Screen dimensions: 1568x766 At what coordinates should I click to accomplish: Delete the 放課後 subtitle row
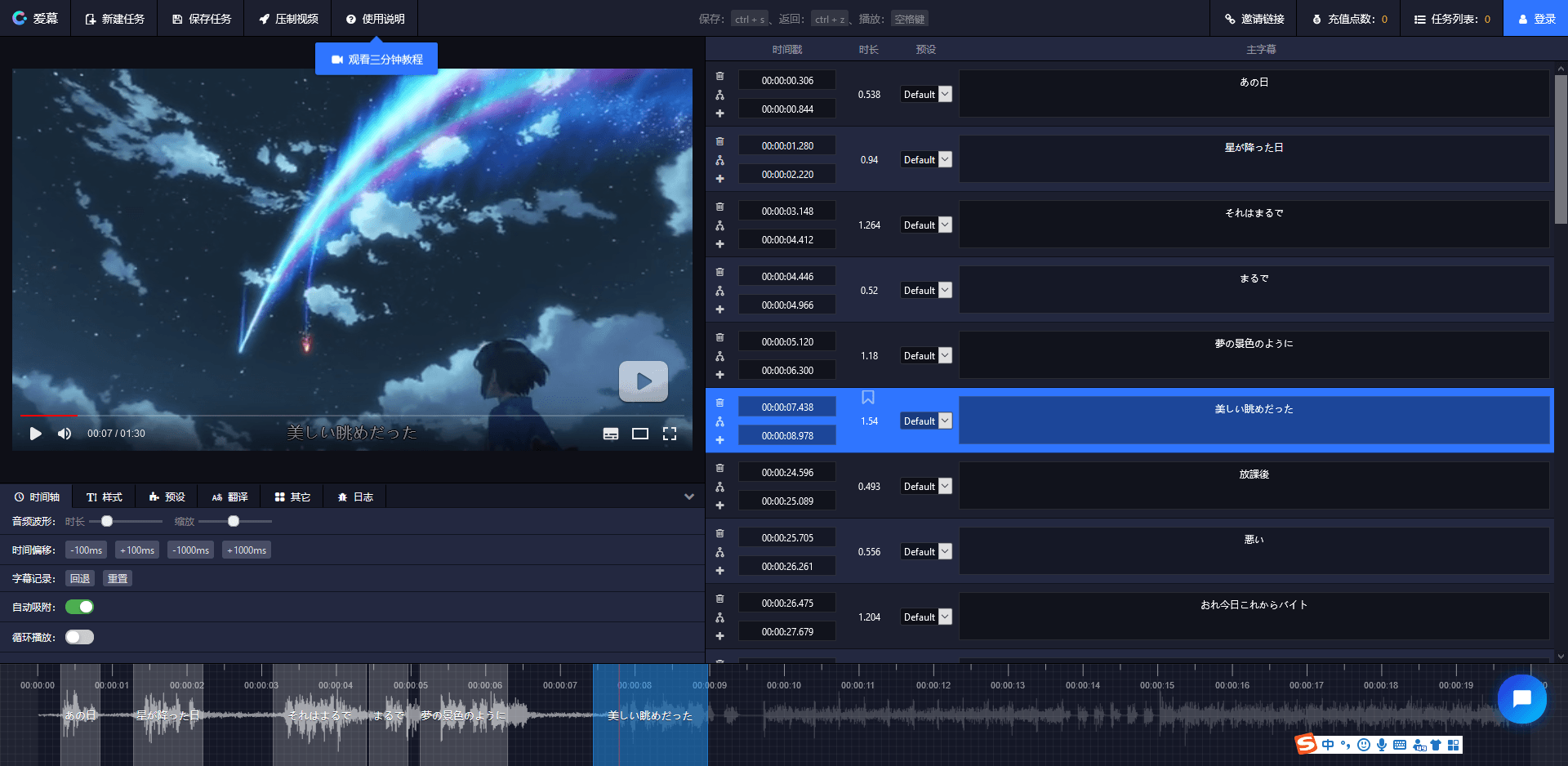pos(719,468)
